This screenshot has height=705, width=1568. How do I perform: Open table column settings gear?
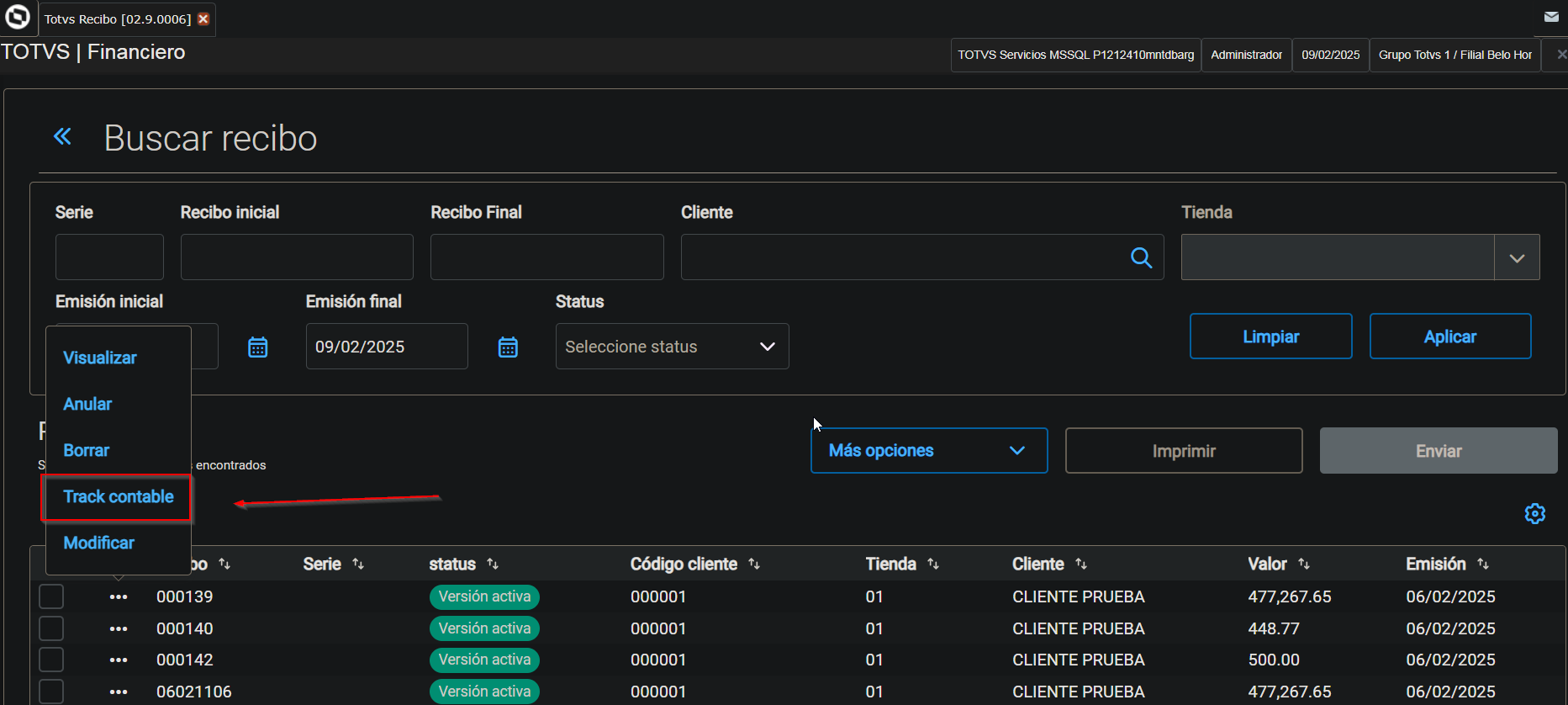click(1534, 513)
